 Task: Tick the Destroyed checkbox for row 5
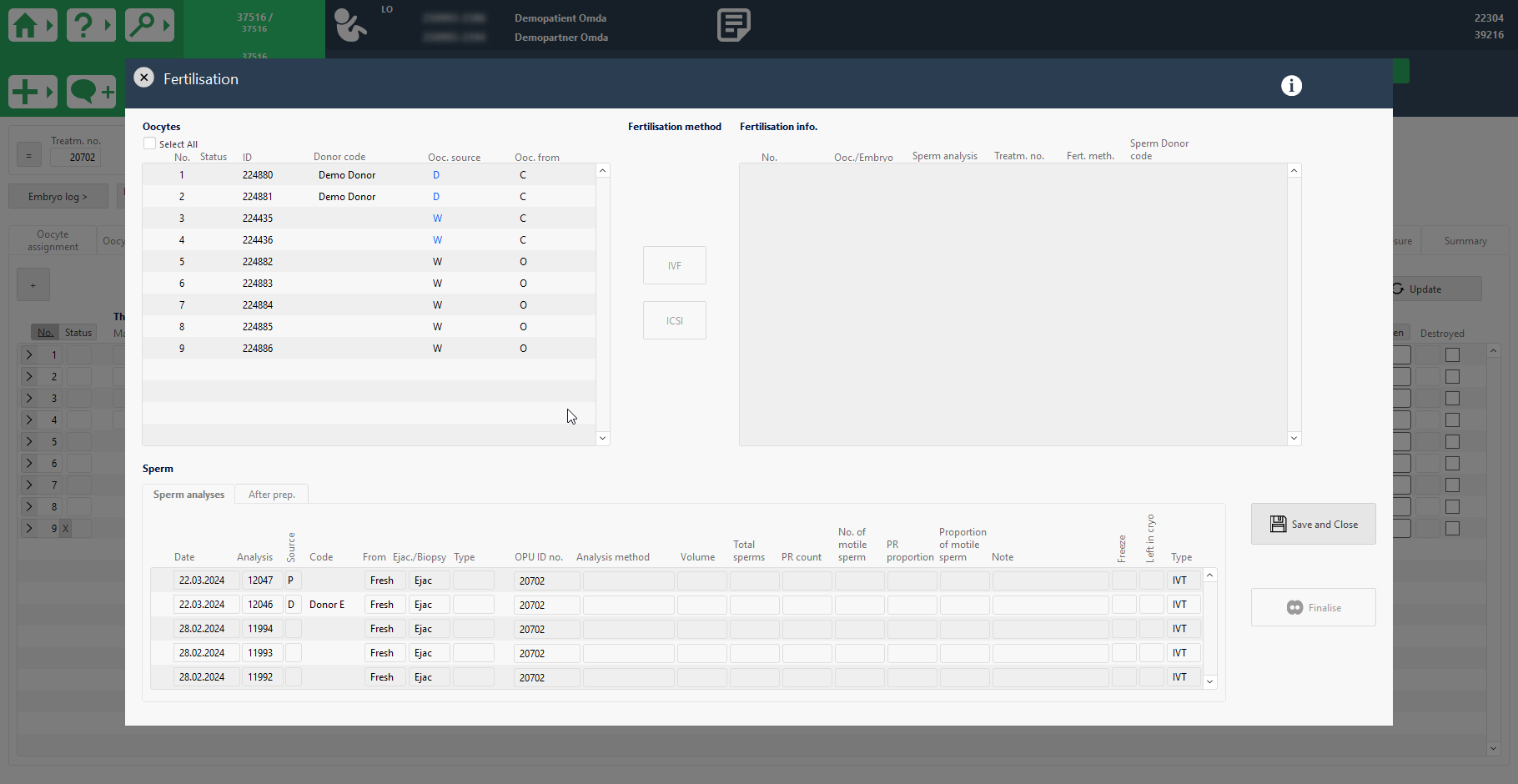(1453, 442)
